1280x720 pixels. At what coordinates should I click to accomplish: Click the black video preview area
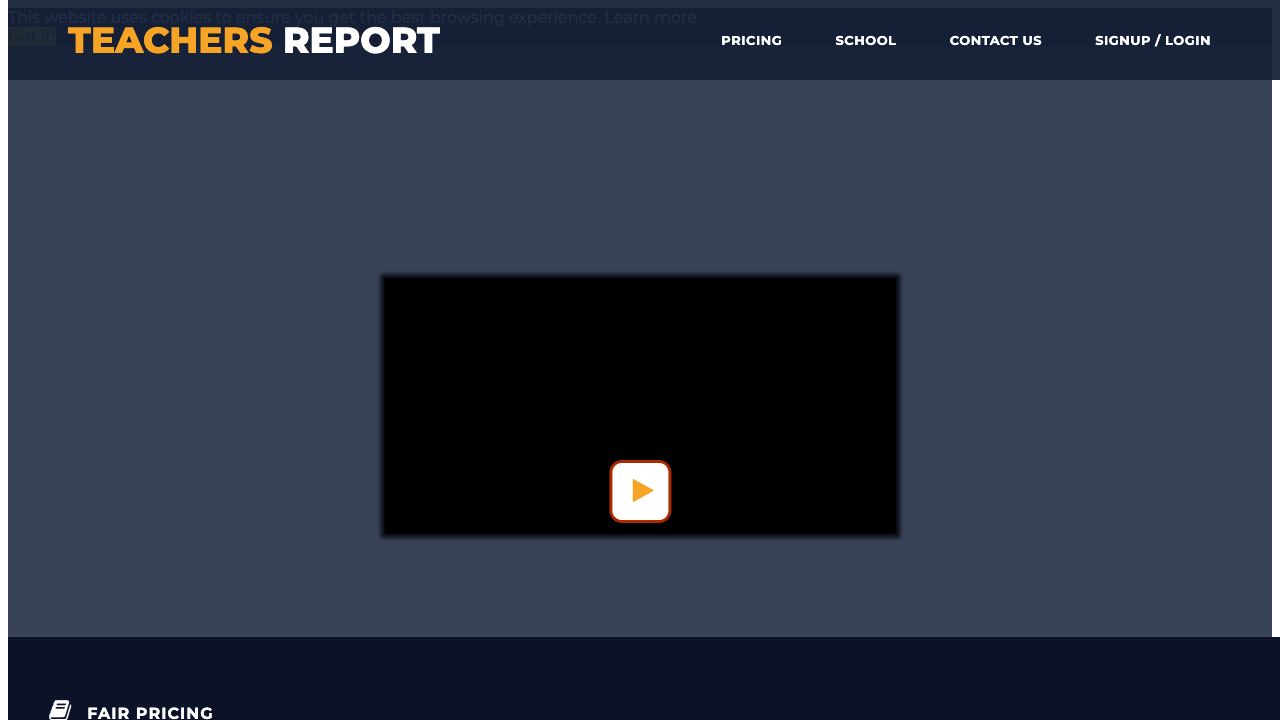coord(640,370)
